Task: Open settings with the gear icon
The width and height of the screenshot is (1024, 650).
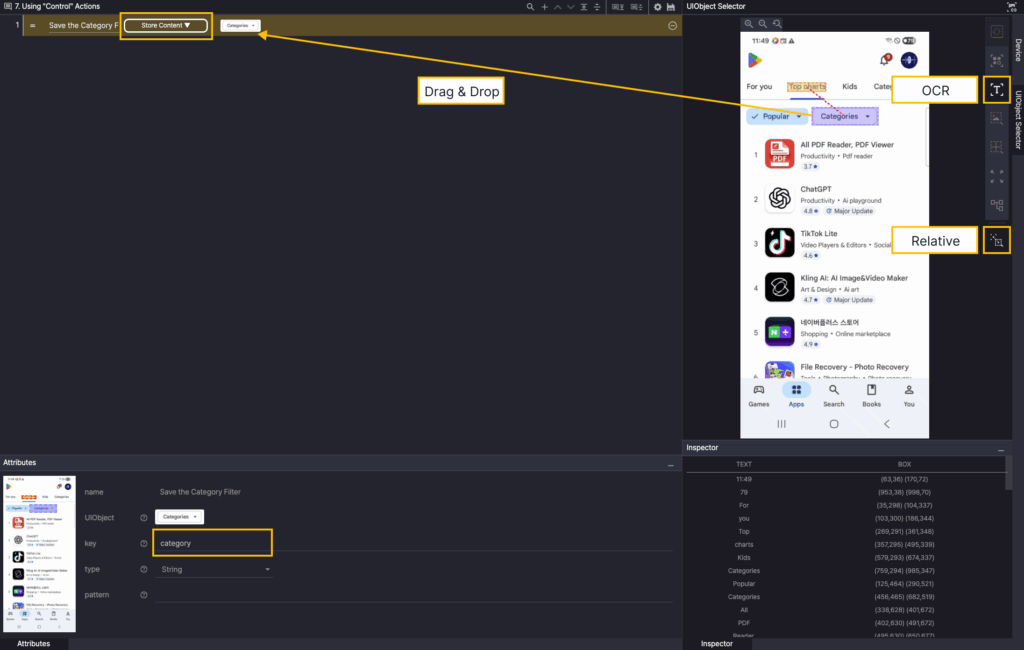Action: pos(656,7)
